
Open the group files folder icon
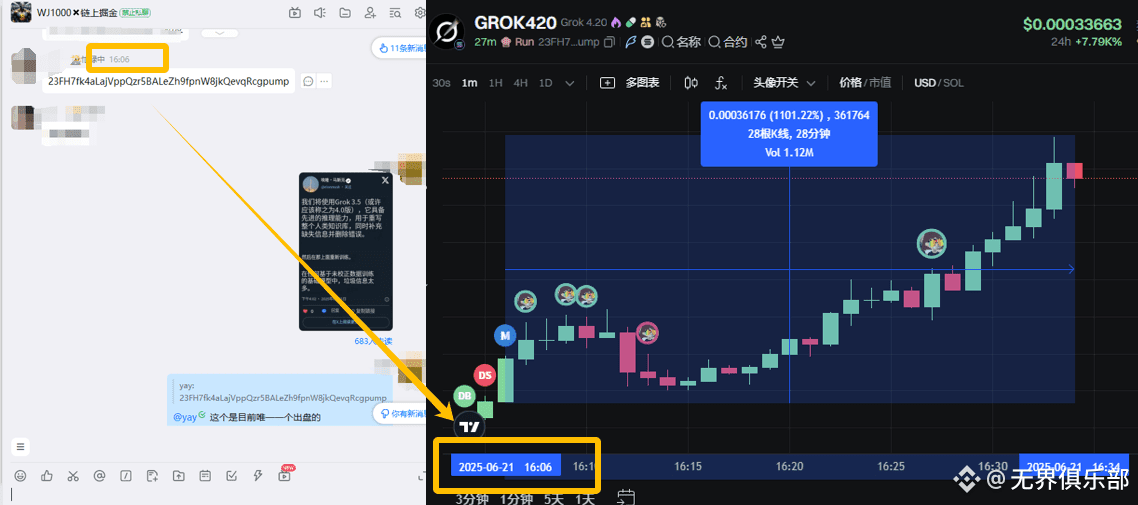click(x=345, y=12)
